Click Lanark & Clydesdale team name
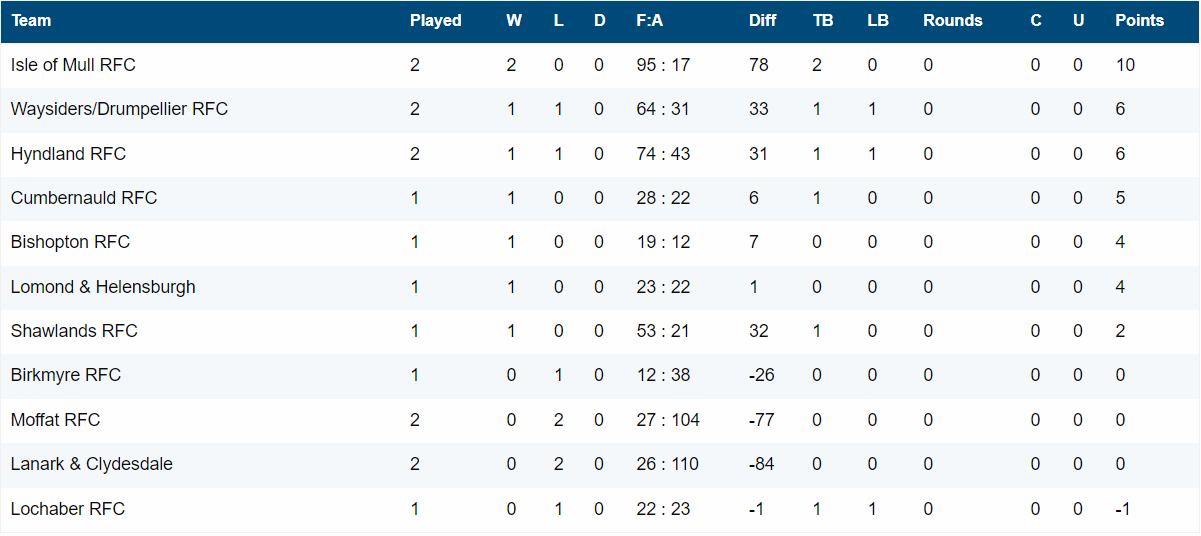The width and height of the screenshot is (1201, 536). coord(92,464)
